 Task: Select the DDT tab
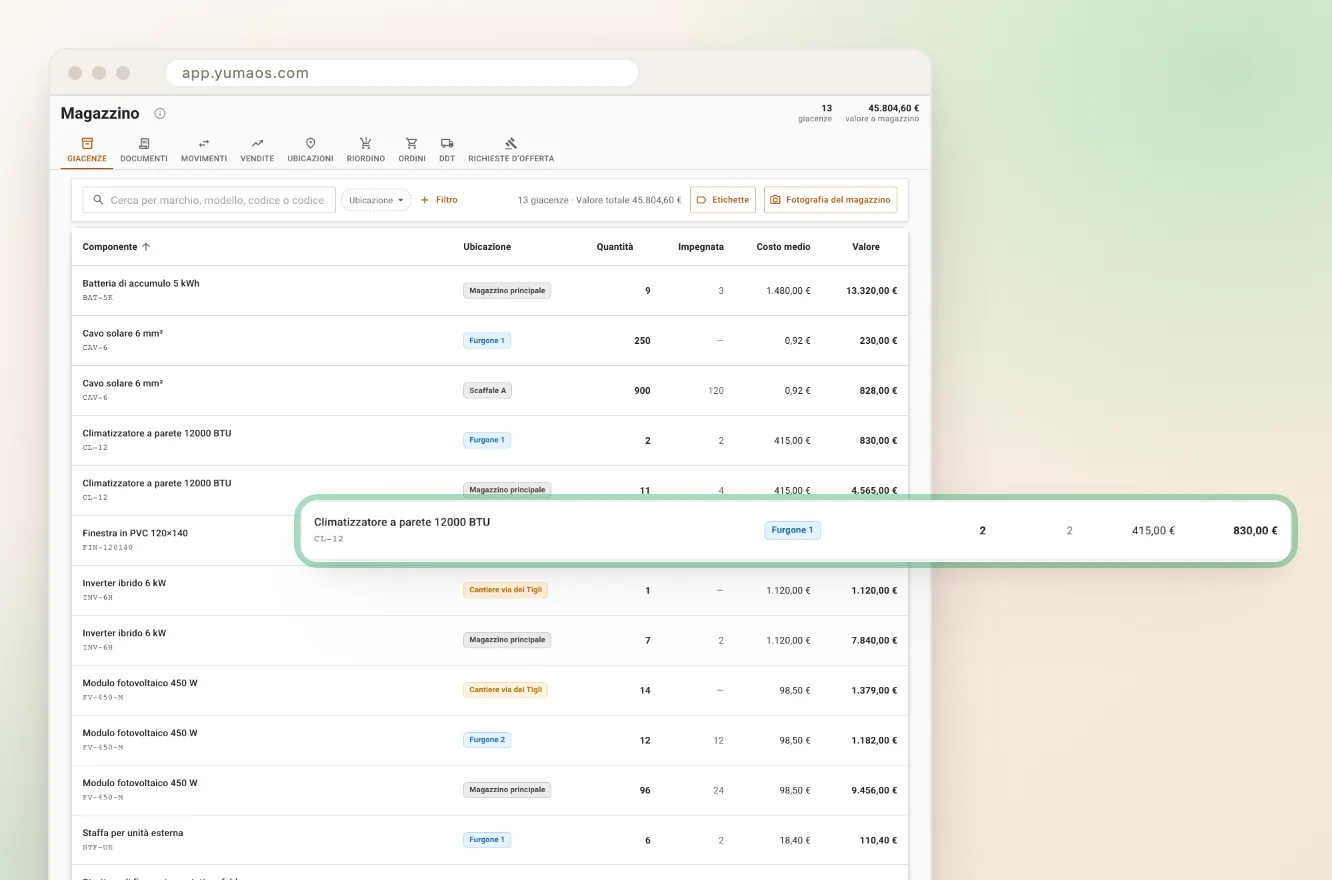tap(447, 151)
